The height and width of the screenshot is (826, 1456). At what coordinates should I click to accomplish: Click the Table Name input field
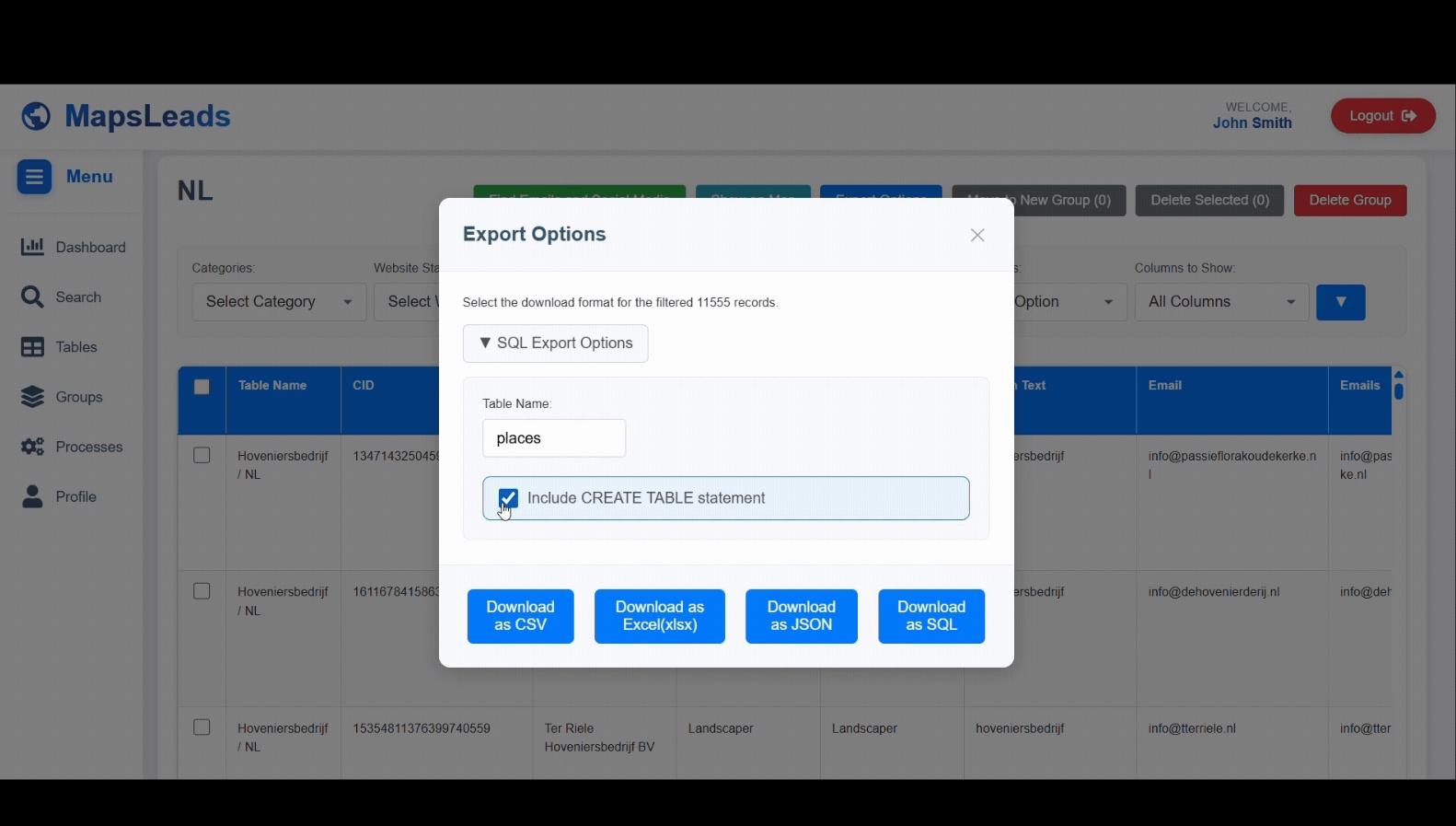[554, 438]
